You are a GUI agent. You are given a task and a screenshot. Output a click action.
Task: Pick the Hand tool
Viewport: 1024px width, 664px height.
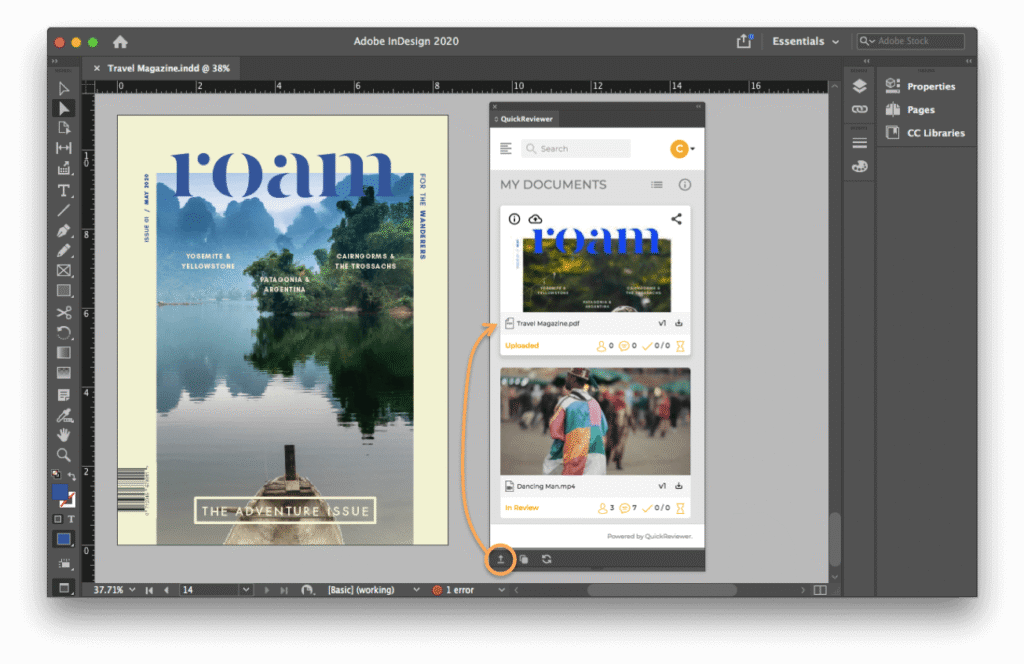[x=64, y=435]
